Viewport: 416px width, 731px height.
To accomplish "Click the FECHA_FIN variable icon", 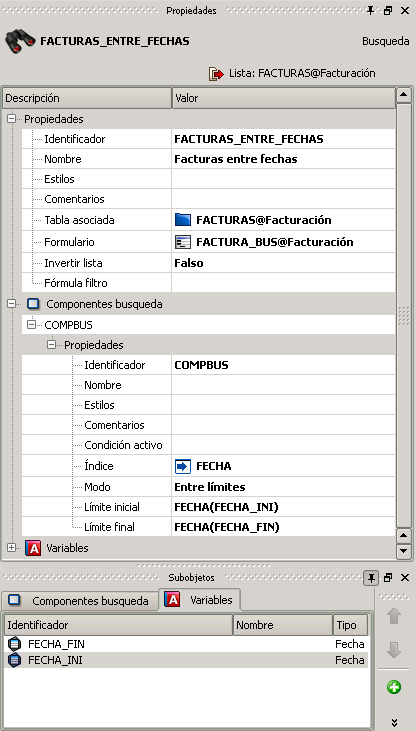I will click(x=15, y=644).
